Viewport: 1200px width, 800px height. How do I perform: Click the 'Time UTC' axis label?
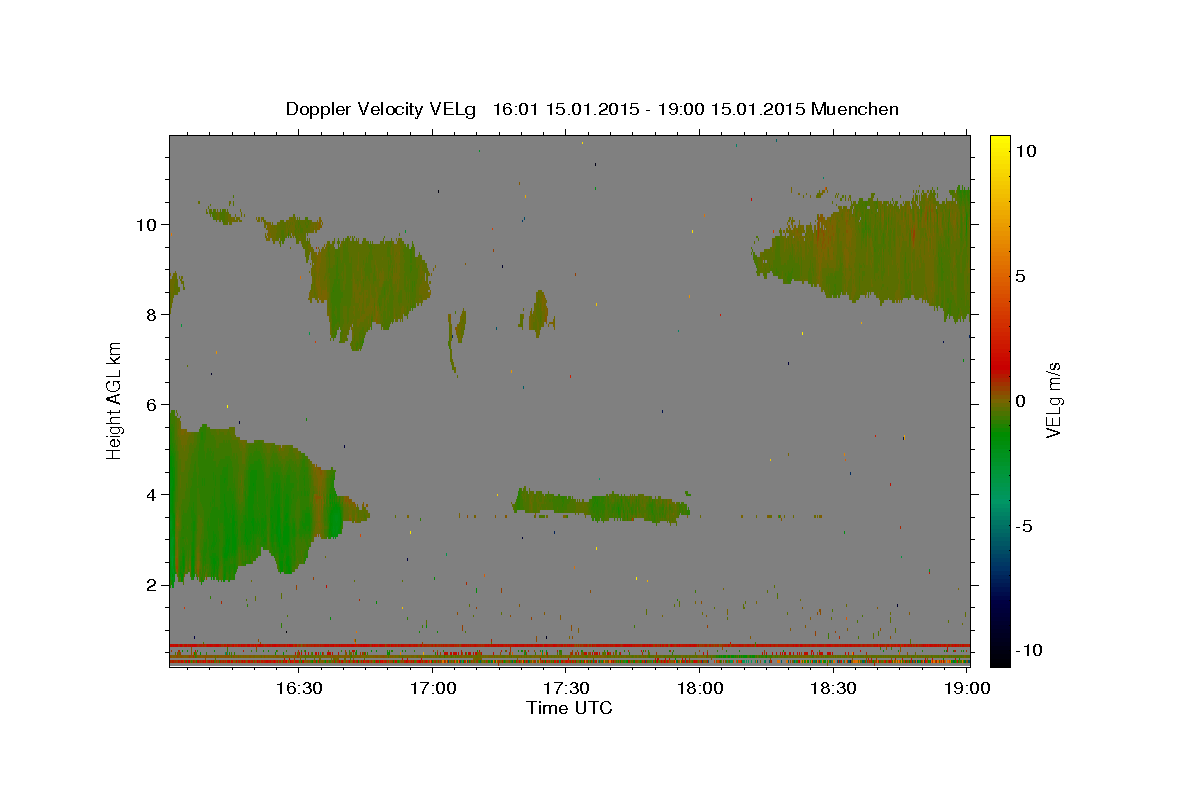tap(569, 708)
